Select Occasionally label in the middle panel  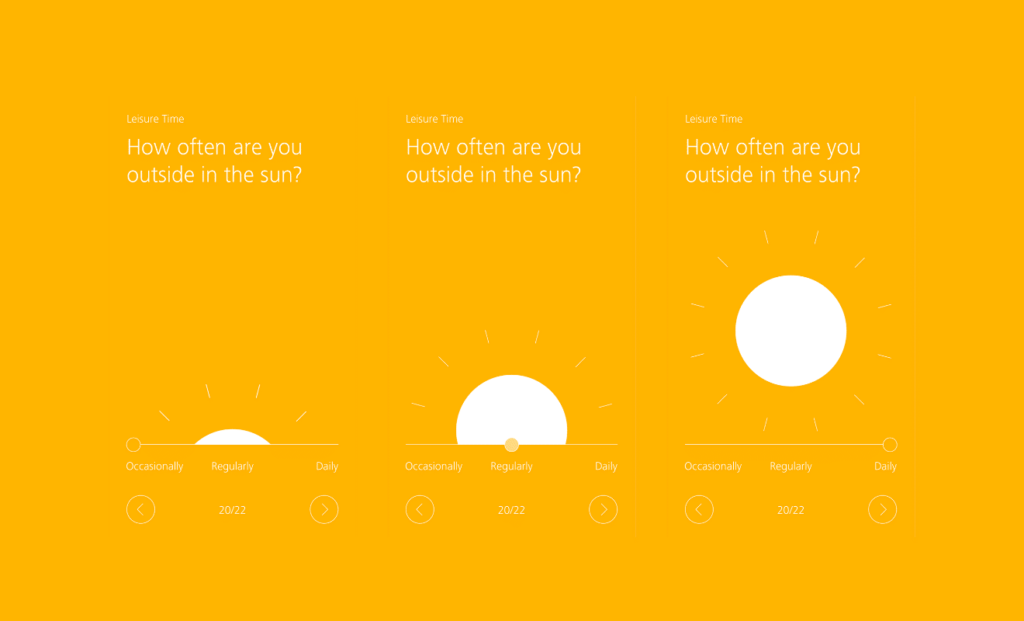[434, 466]
